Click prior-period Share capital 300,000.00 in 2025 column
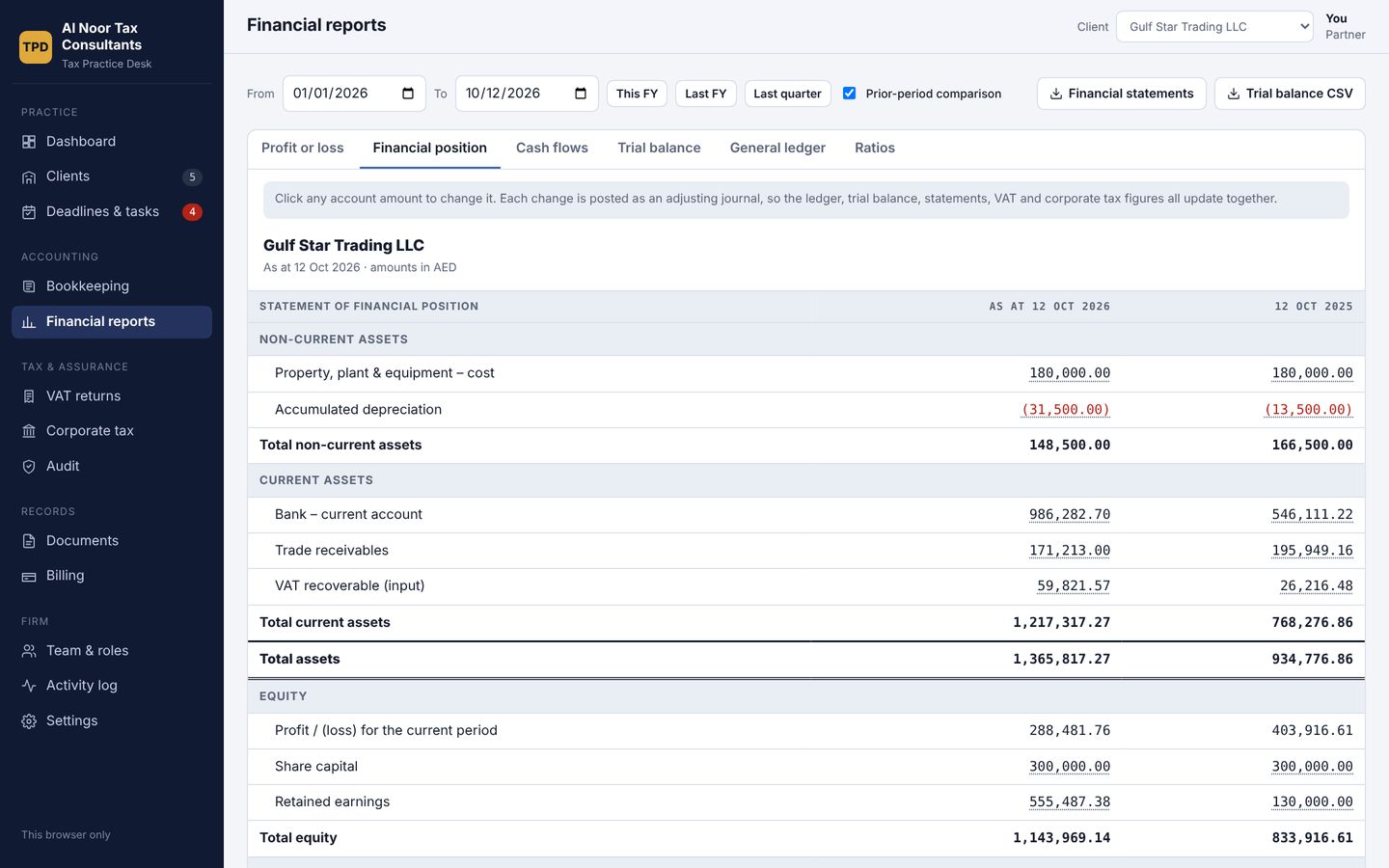1389x868 pixels. (x=1312, y=767)
